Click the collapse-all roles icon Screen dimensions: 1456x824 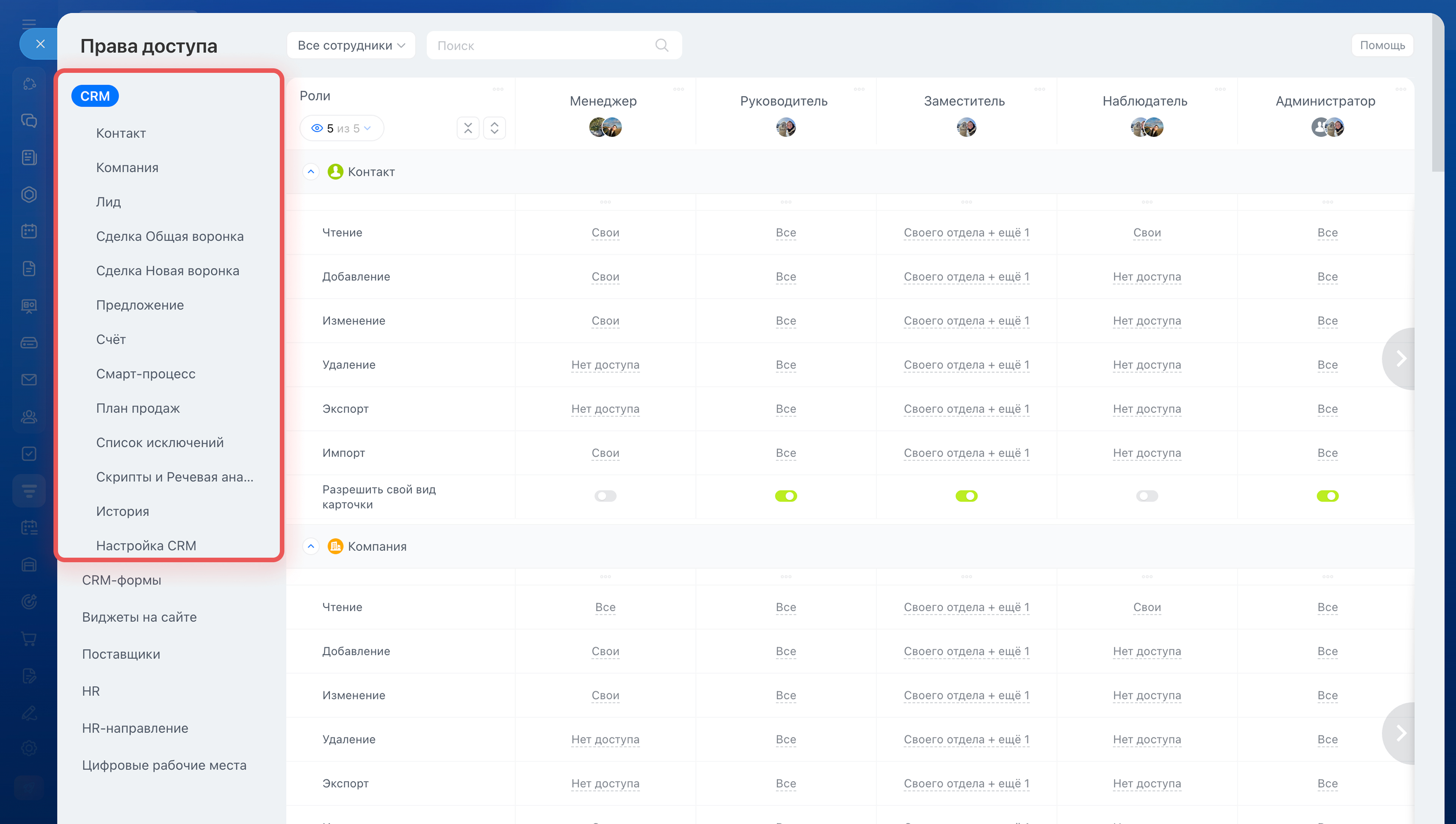tap(468, 129)
